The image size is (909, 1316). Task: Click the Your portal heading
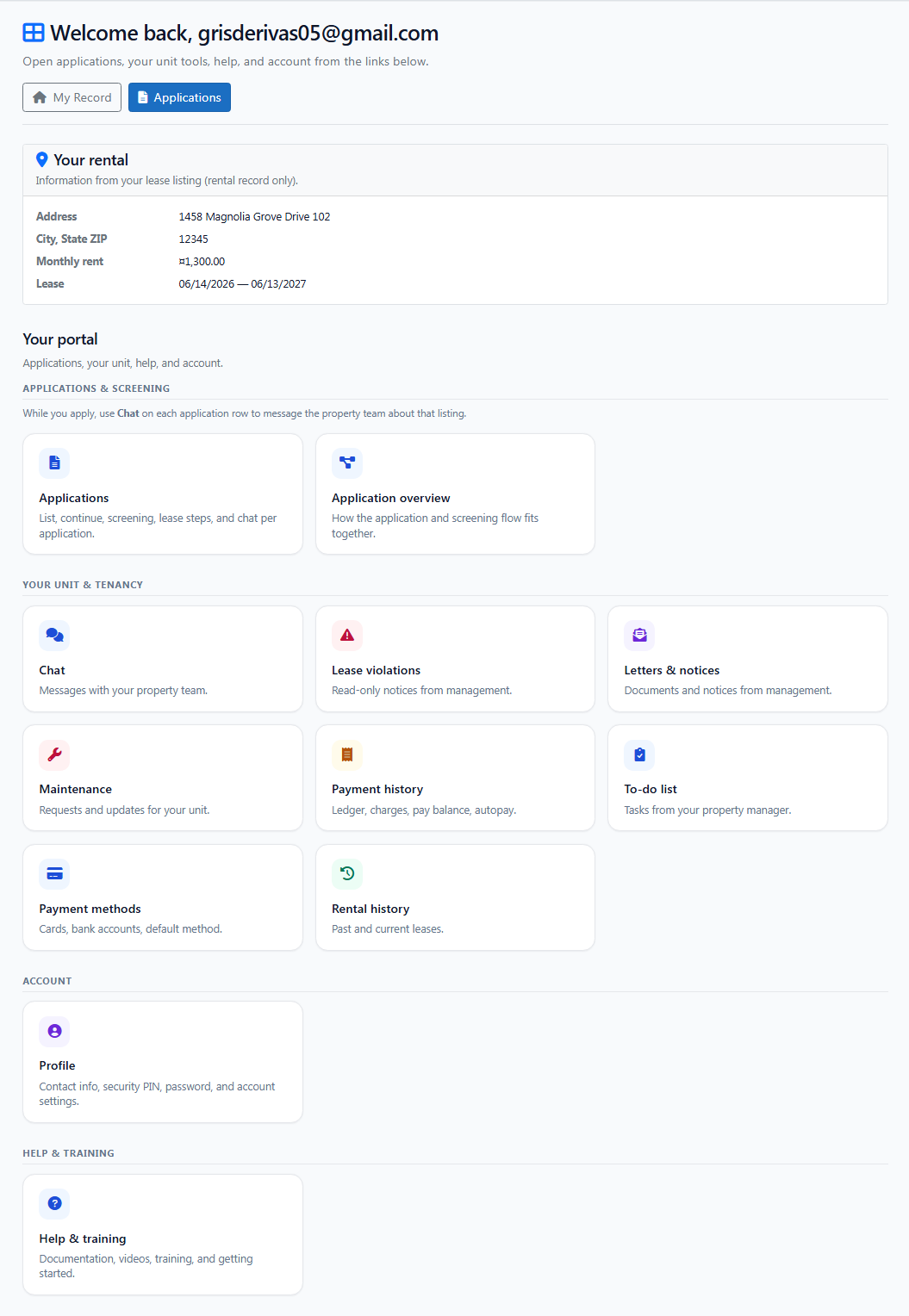tap(60, 339)
